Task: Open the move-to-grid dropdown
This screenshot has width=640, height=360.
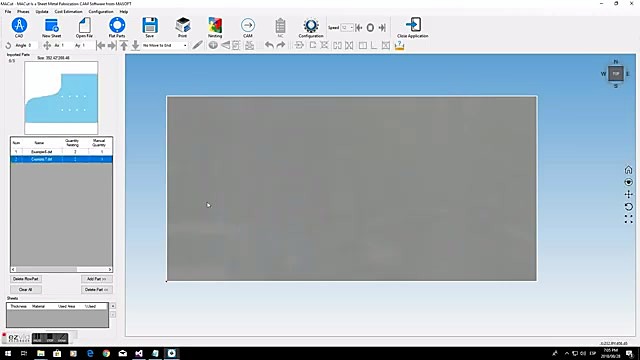Action: click(x=185, y=45)
